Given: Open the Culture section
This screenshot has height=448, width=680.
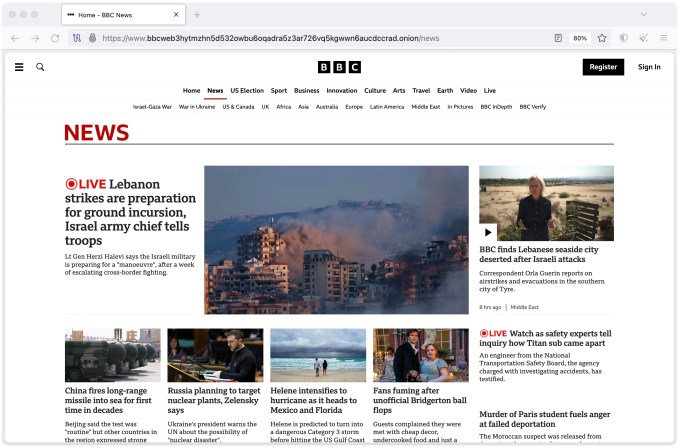Looking at the screenshot, I should point(375,91).
